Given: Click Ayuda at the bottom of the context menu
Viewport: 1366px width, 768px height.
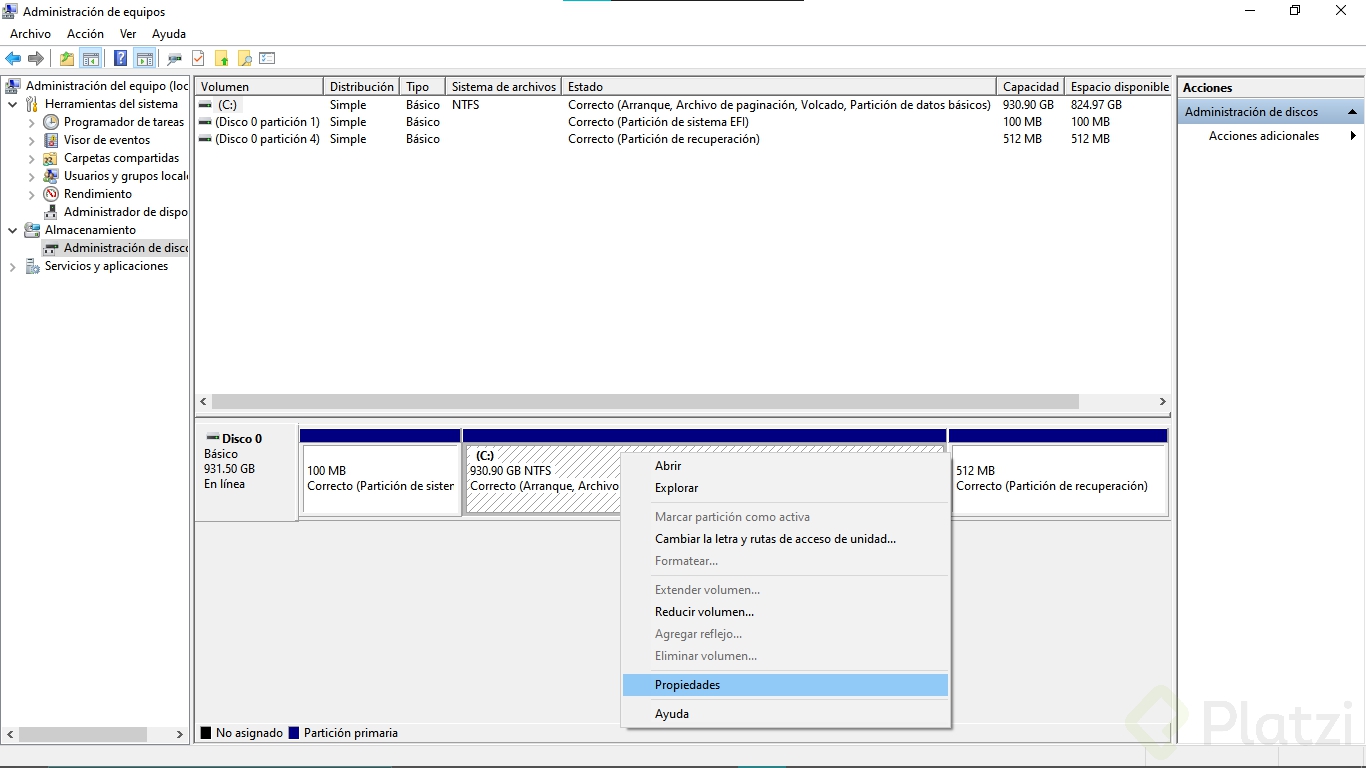Looking at the screenshot, I should click(785, 714).
